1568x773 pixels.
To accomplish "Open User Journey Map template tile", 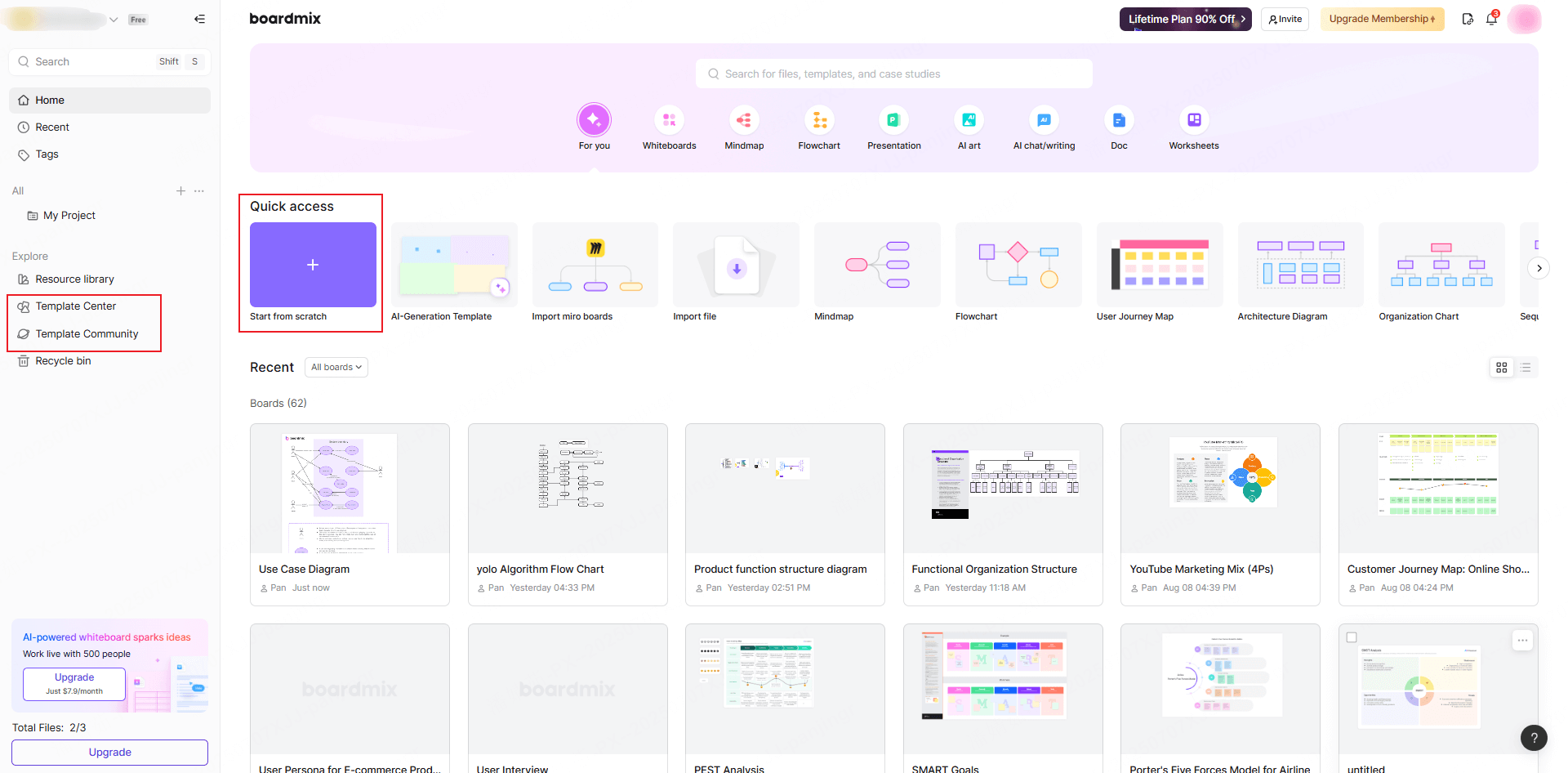I will (1160, 265).
